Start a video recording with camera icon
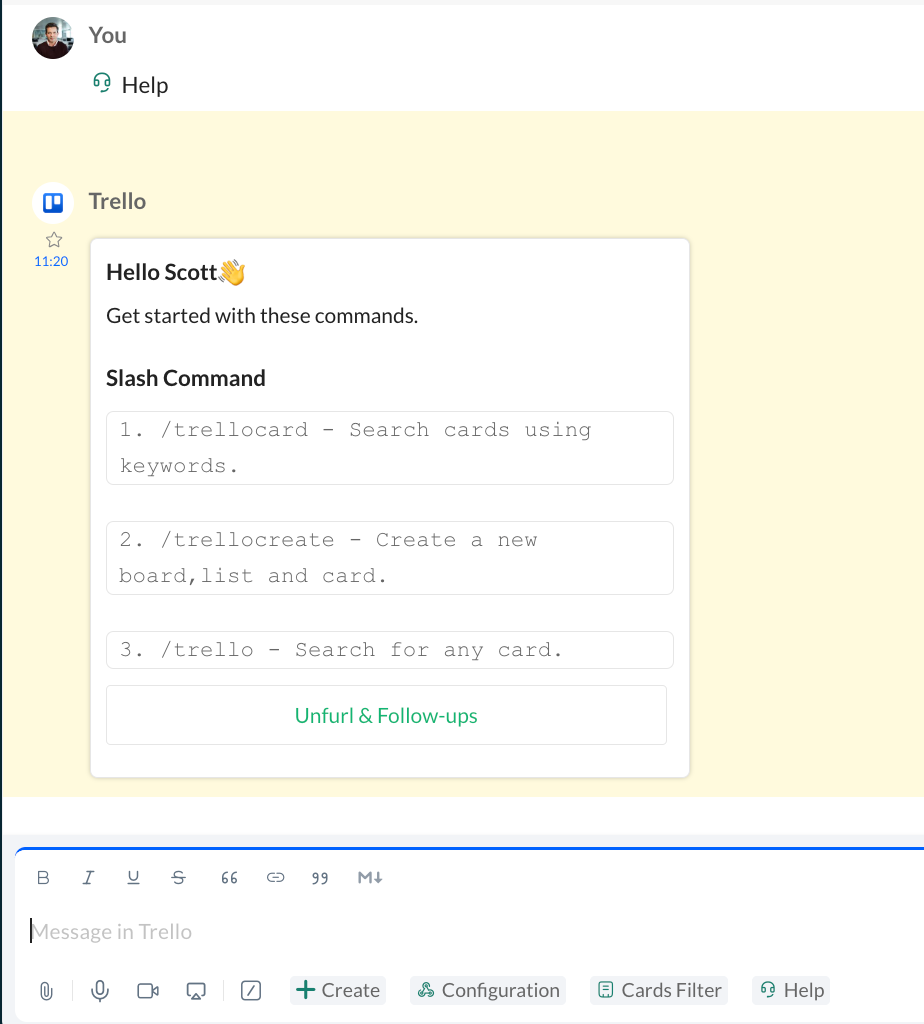 [148, 991]
